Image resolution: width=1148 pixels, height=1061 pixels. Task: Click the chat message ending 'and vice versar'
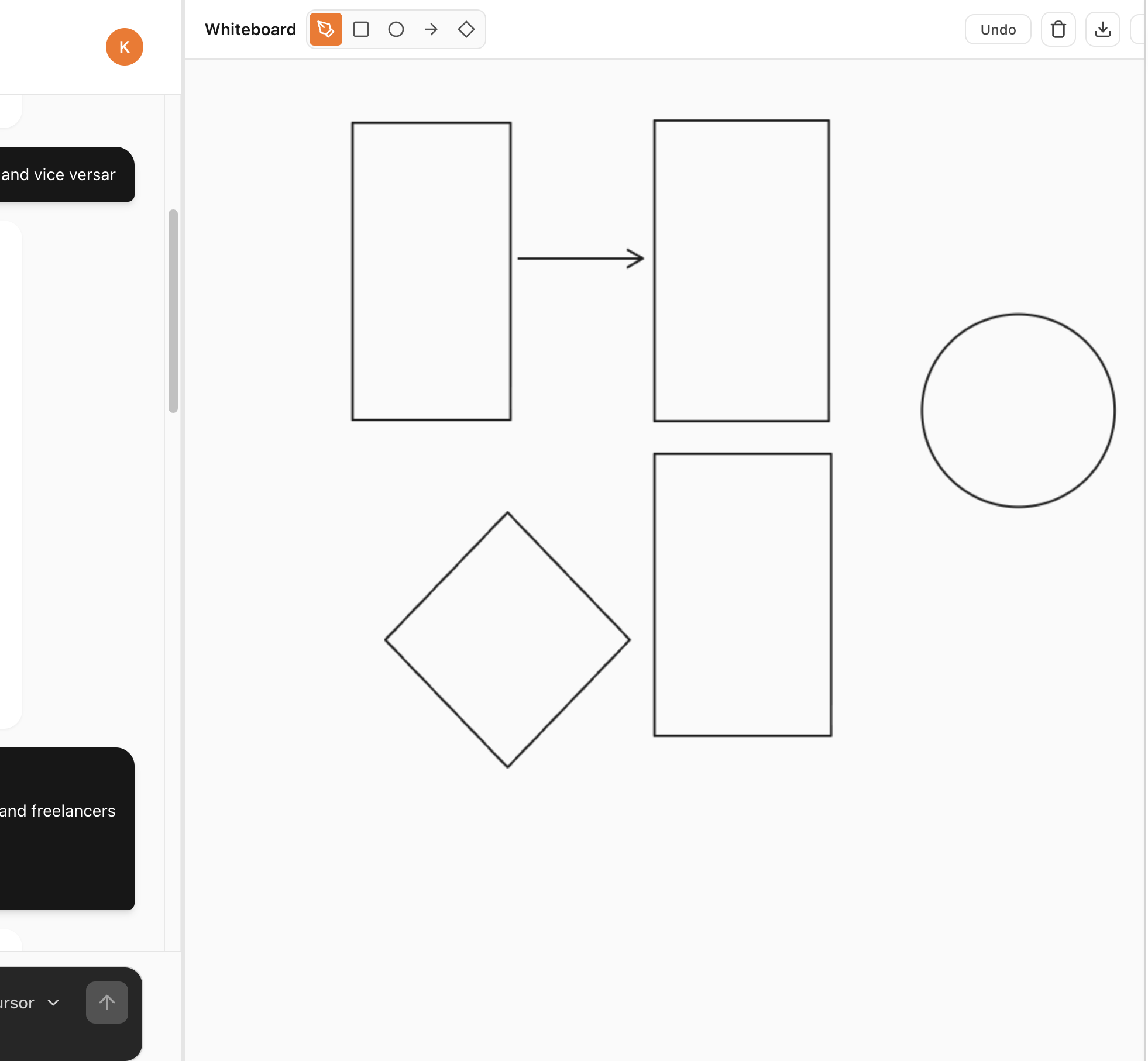[59, 174]
